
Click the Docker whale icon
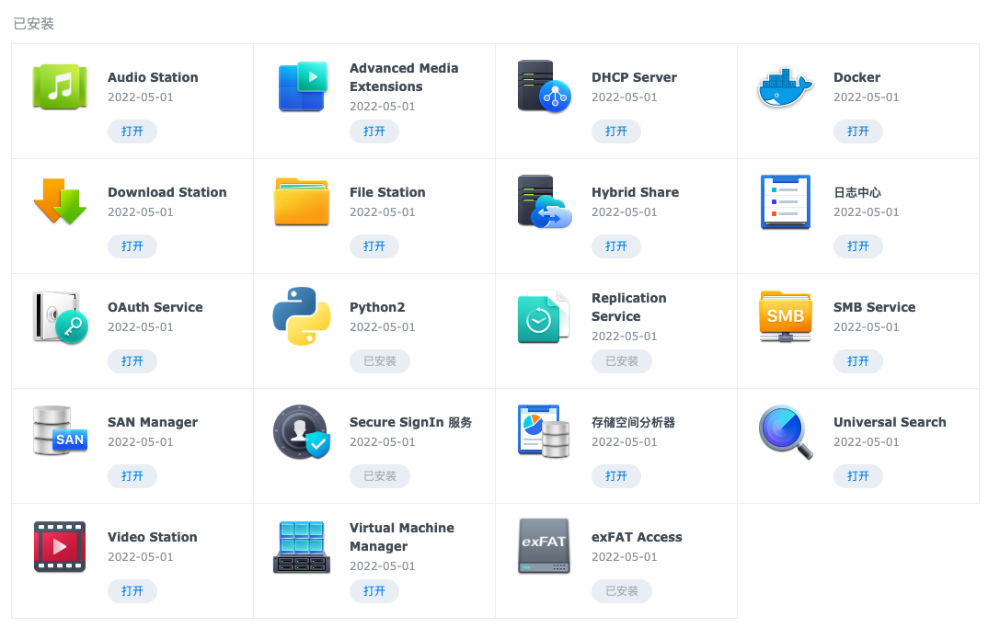click(x=785, y=87)
